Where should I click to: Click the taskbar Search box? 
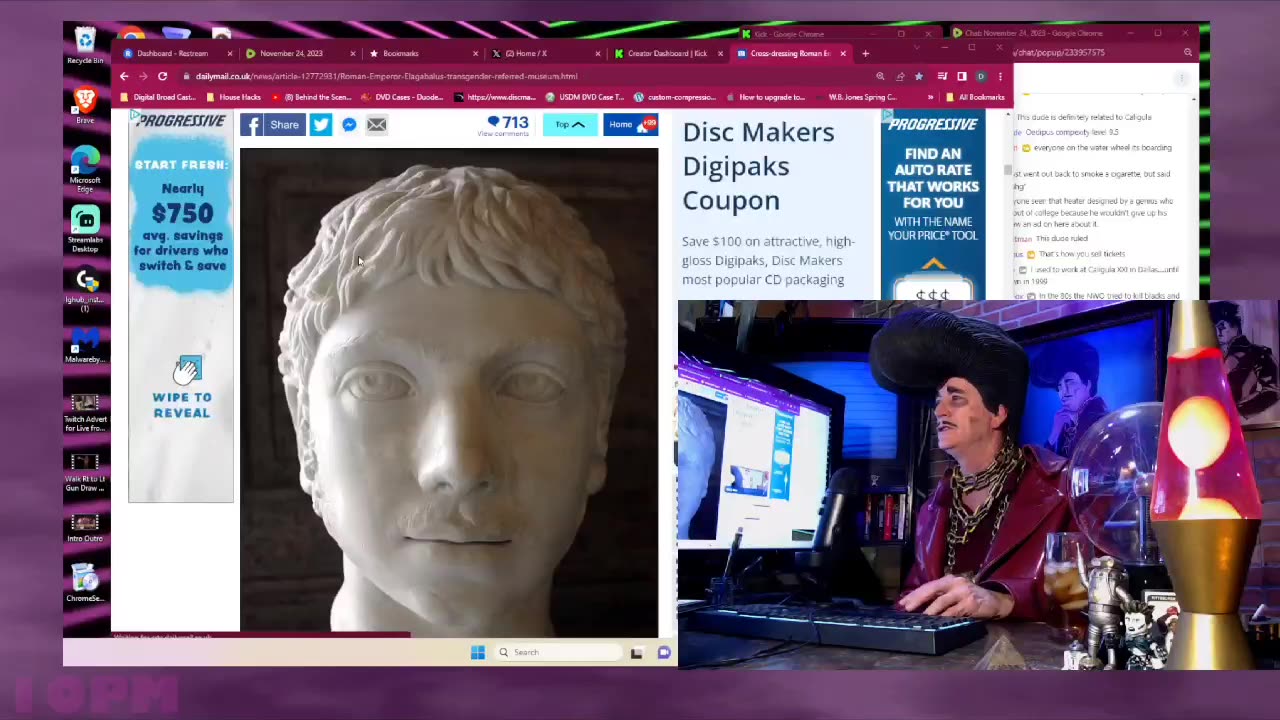click(x=558, y=652)
